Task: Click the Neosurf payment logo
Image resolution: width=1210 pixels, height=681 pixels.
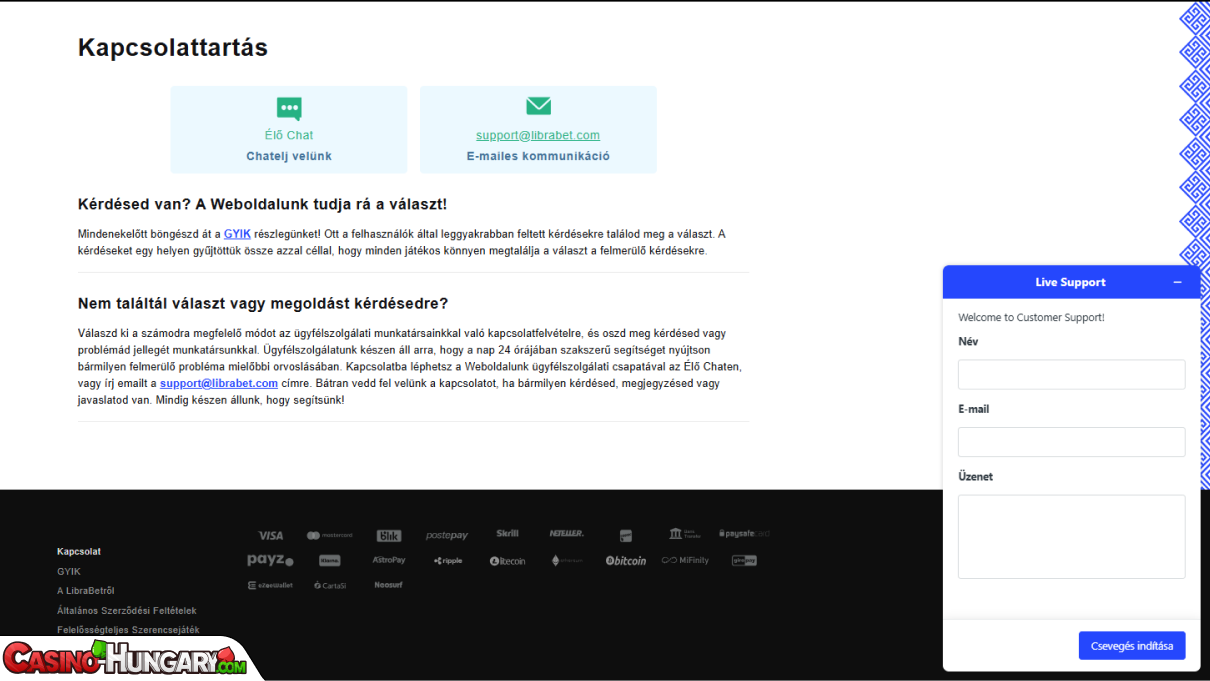Action: coord(389,585)
